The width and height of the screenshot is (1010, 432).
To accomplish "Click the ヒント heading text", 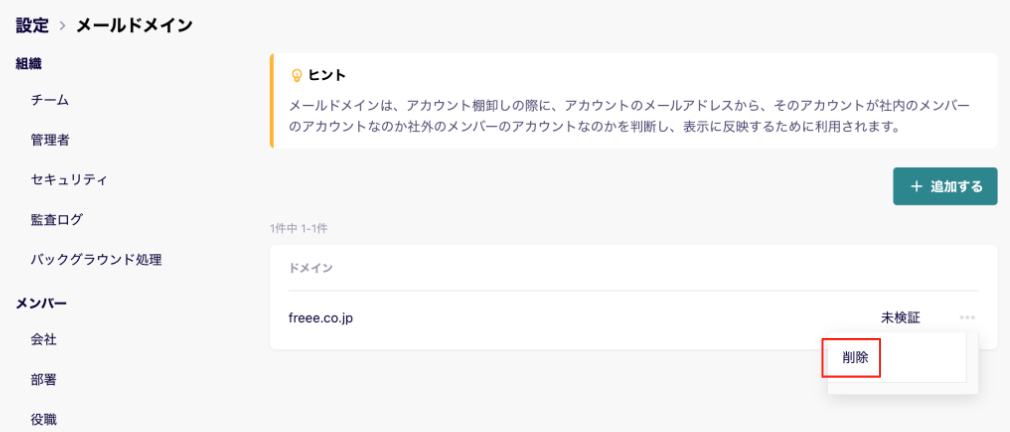I will (x=327, y=75).
